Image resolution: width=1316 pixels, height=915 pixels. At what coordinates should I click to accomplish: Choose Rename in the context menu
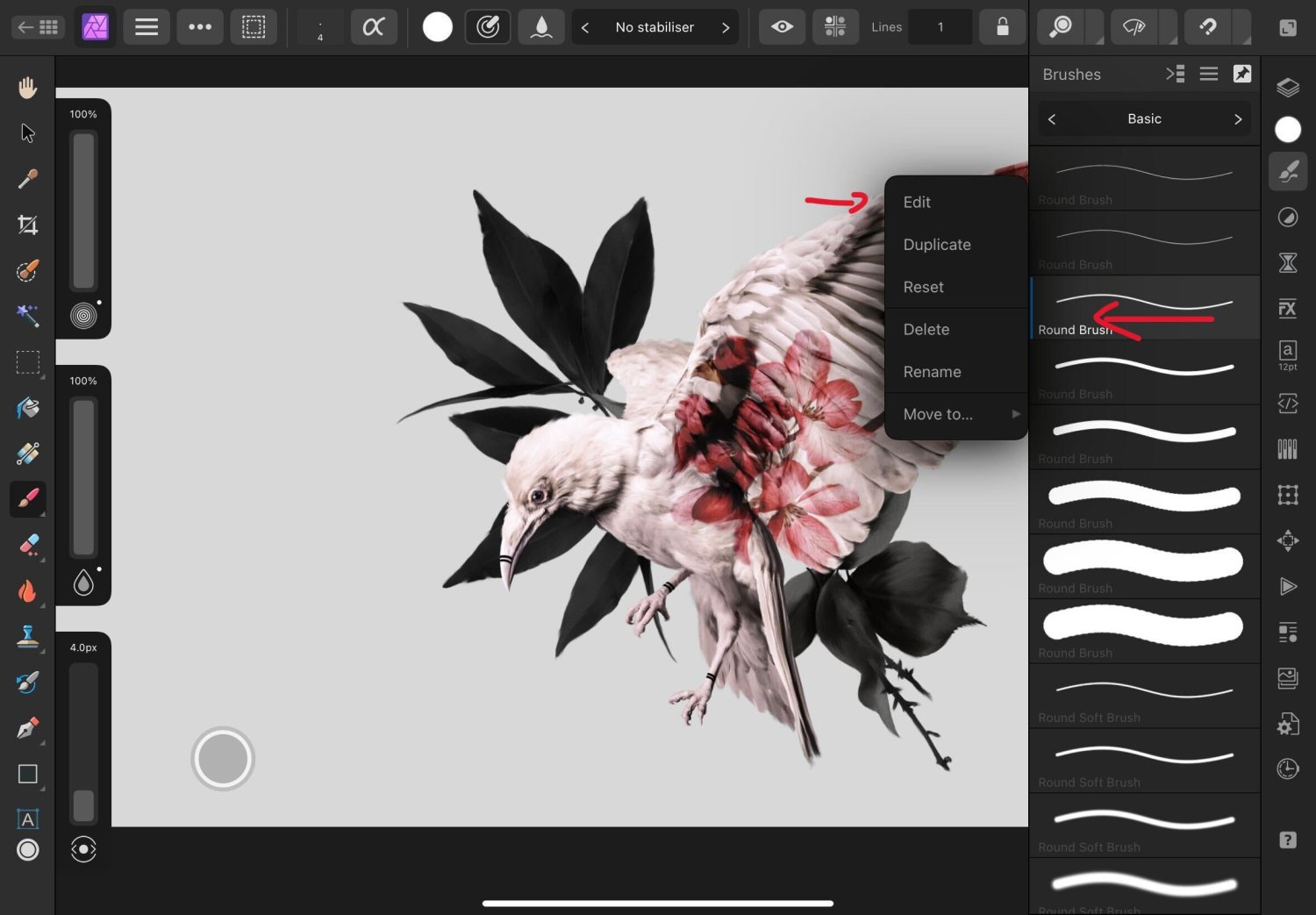click(x=932, y=371)
